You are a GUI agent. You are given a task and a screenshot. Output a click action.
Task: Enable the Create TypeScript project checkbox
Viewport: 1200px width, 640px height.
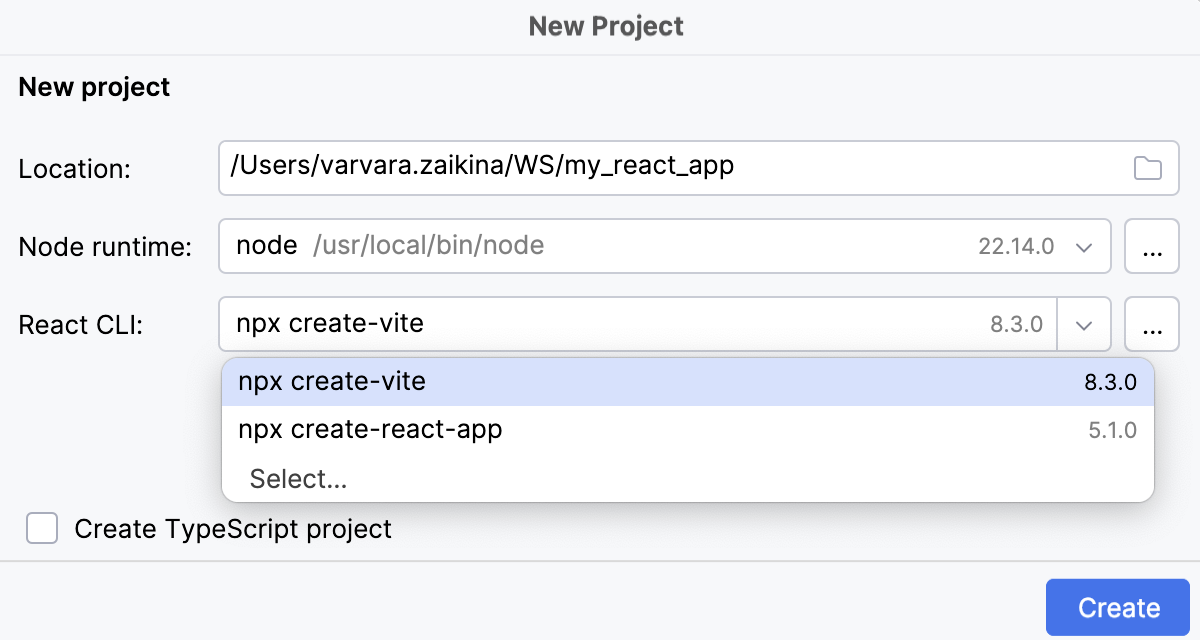point(41,528)
